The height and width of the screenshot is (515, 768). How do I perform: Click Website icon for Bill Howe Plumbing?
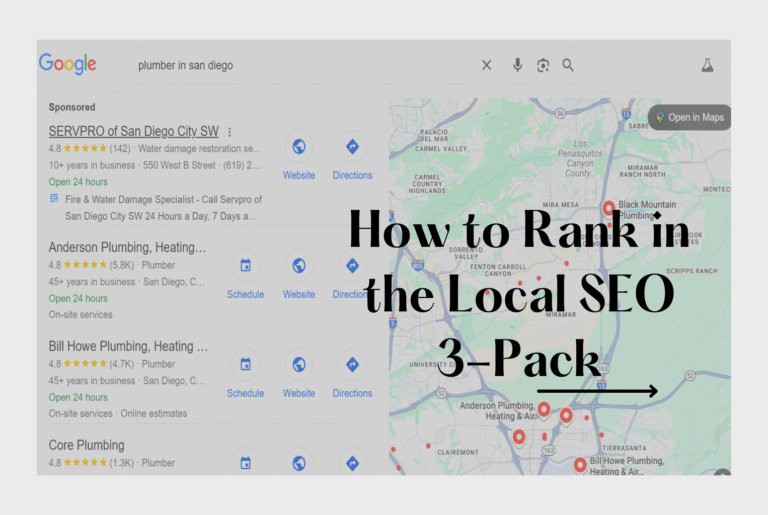coord(299,365)
